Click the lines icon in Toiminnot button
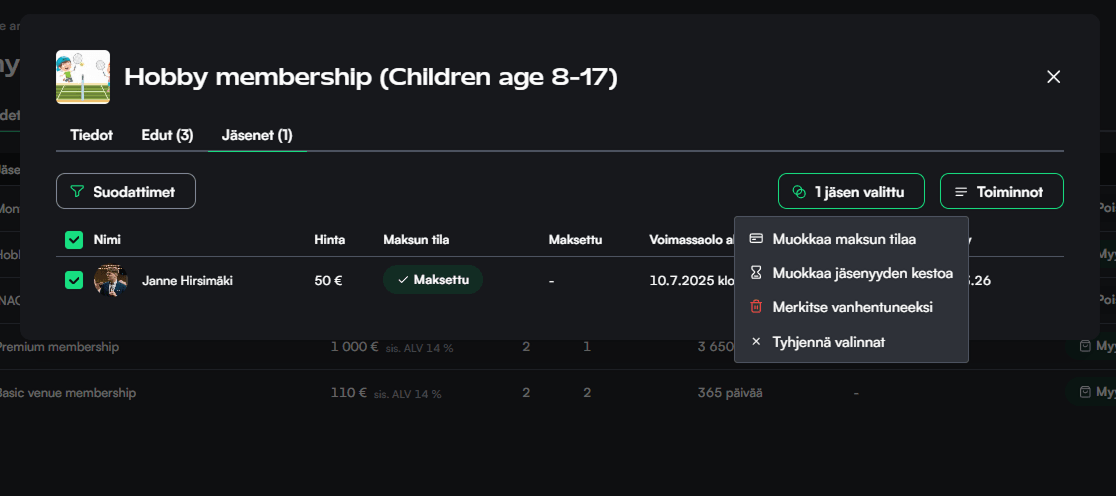Image resolution: width=1116 pixels, height=496 pixels. click(x=961, y=191)
